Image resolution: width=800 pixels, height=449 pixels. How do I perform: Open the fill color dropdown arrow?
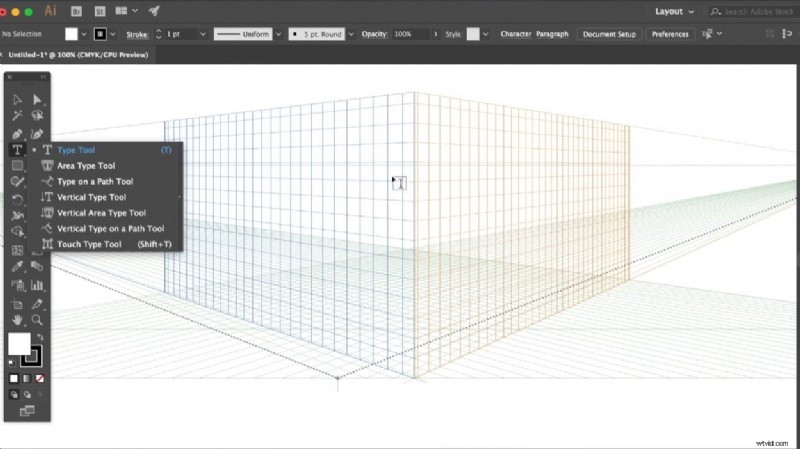(x=84, y=34)
